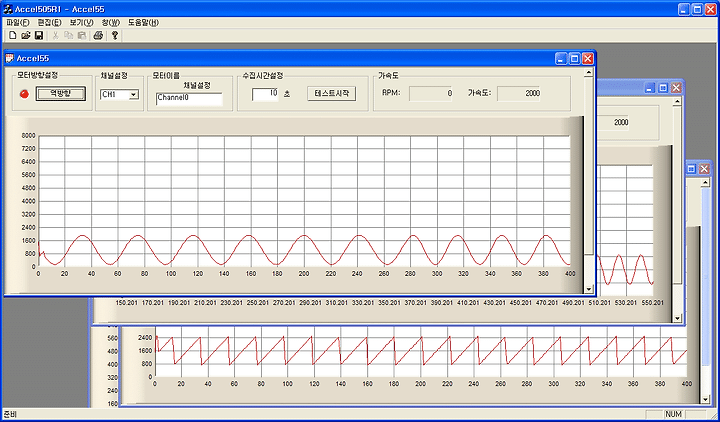This screenshot has height=422, width=720.
Task: Open the 보기(V) menu
Action: click(x=81, y=23)
